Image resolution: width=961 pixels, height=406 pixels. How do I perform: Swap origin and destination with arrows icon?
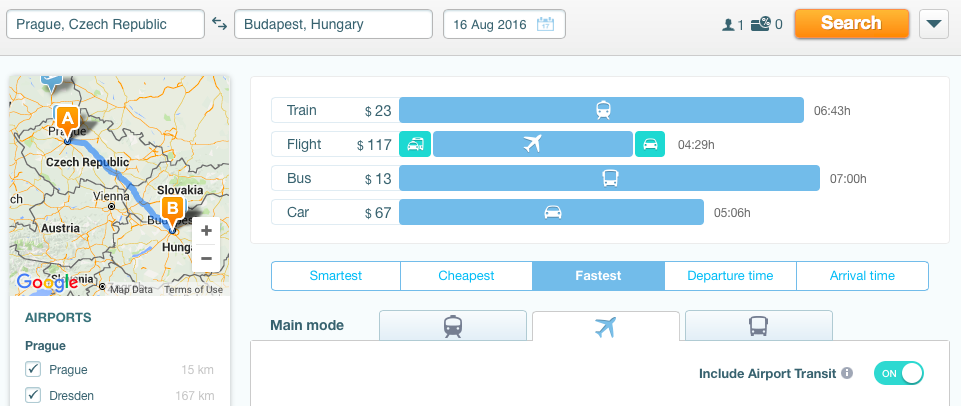pyautogui.click(x=219, y=23)
